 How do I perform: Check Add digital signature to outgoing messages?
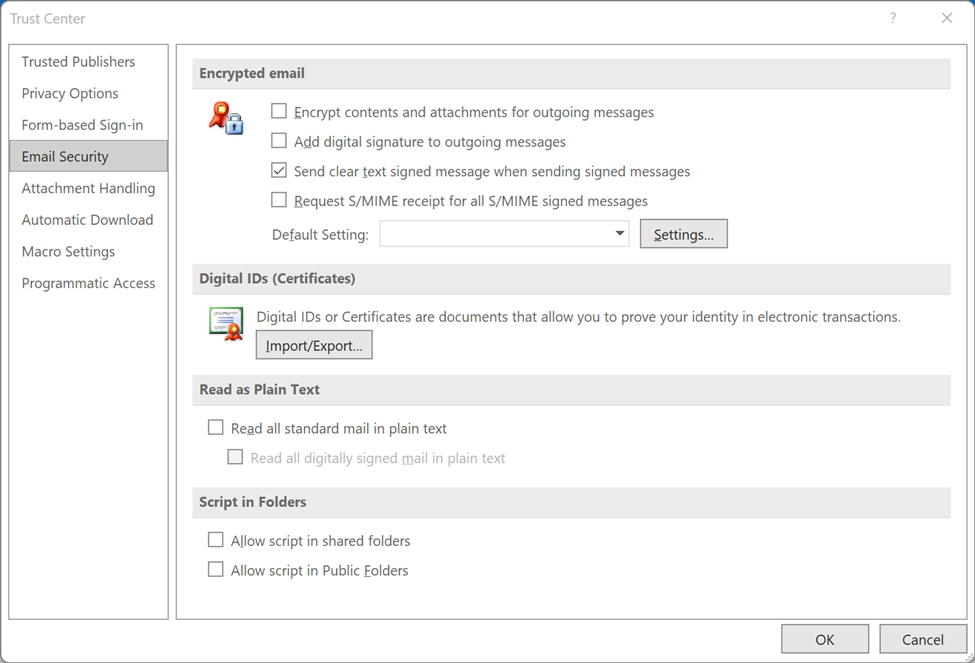click(x=279, y=141)
